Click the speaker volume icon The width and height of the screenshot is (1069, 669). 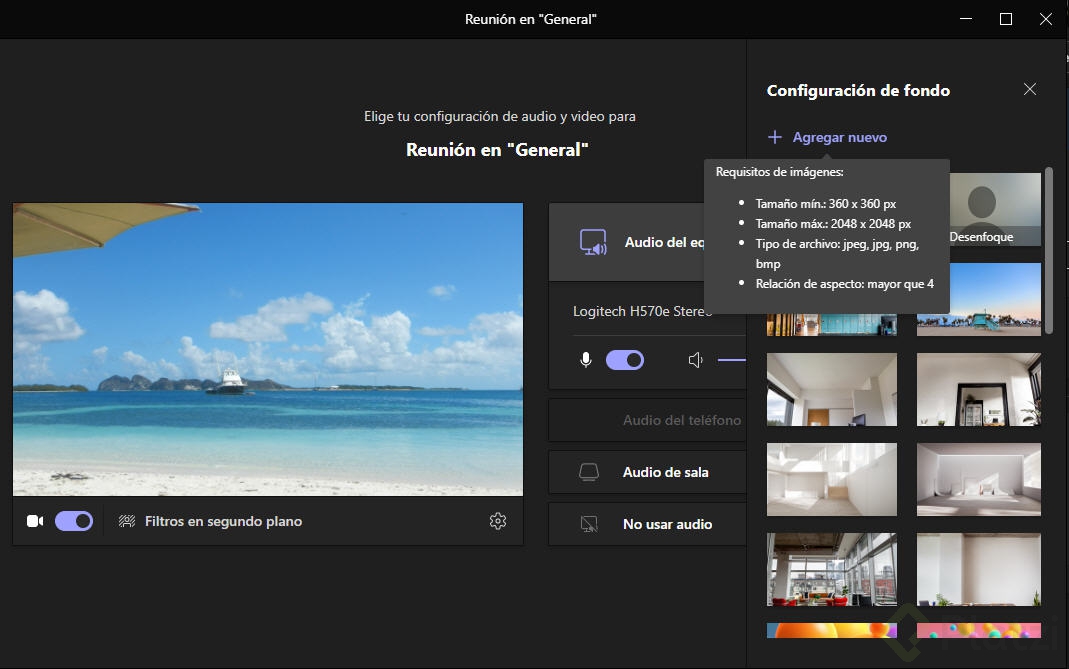[696, 360]
